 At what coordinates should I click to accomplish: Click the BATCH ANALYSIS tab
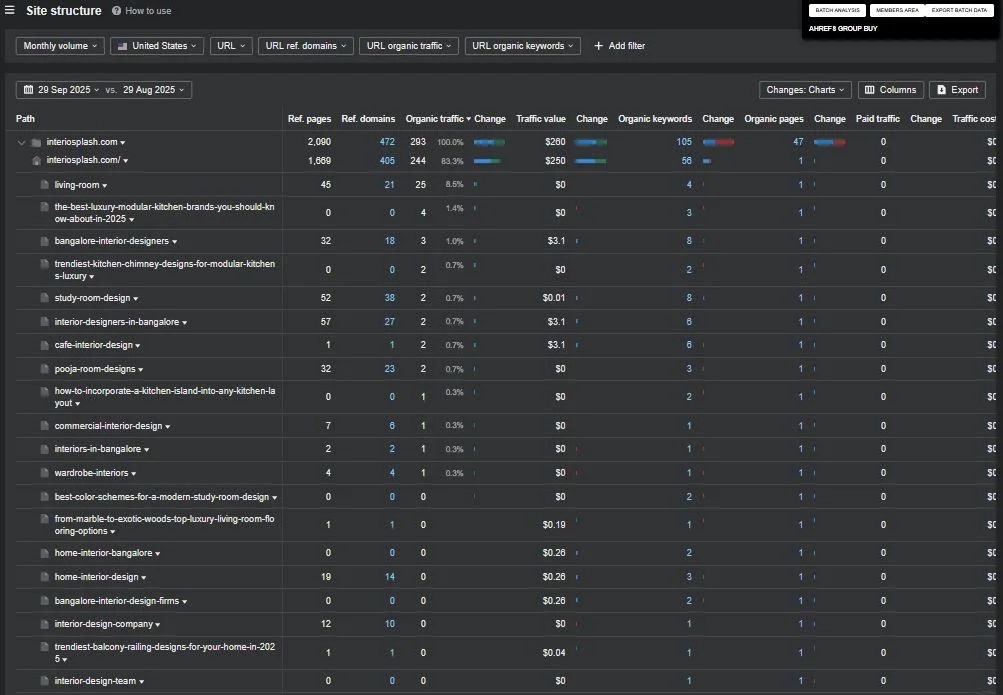(x=837, y=10)
